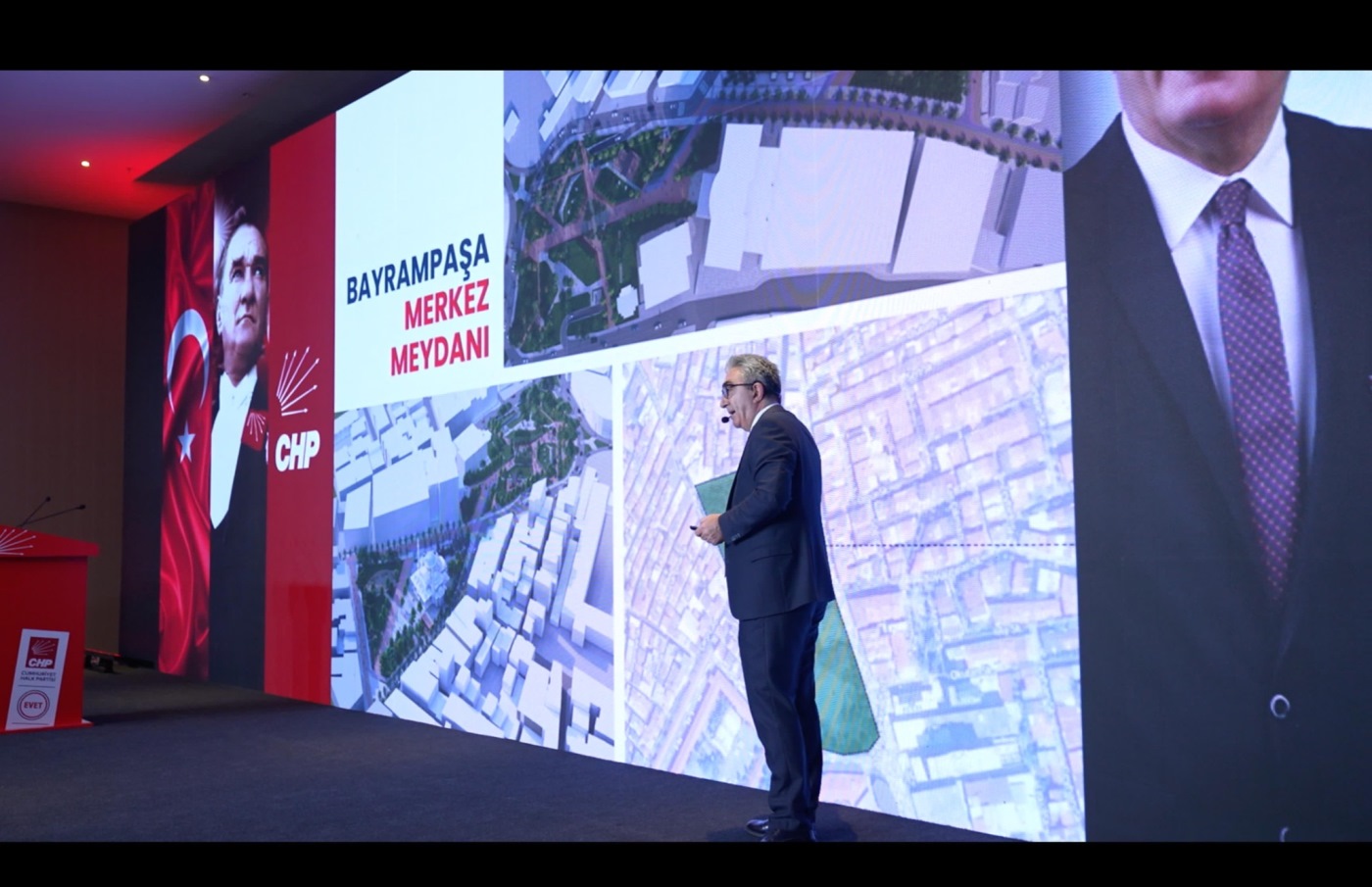The image size is (1372, 887).
Task: Click the "CHP" lettering on the red banner
Action: (297, 451)
